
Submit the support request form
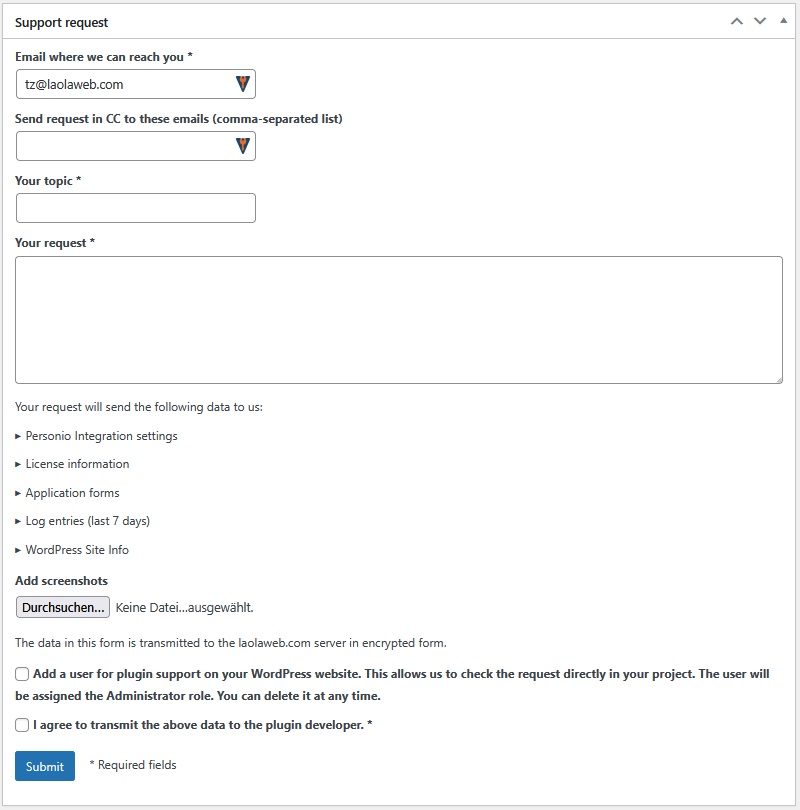point(45,766)
